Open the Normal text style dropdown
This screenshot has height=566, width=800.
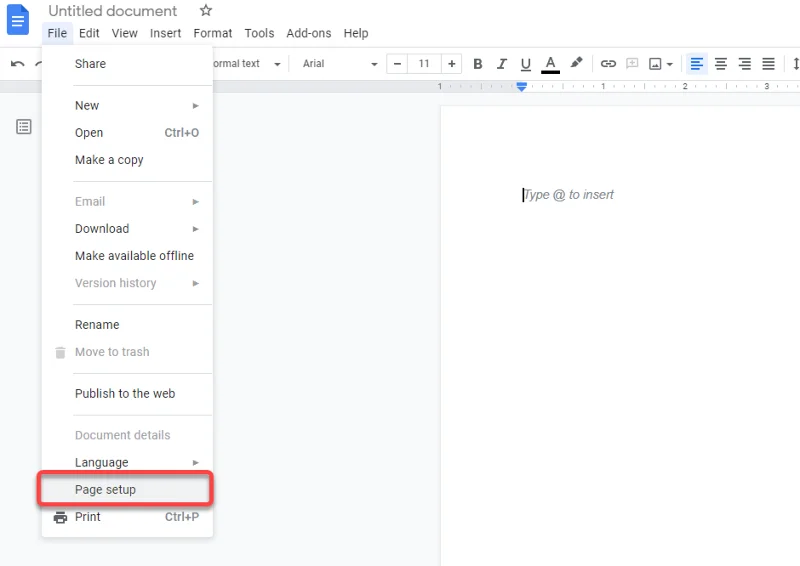(247, 64)
